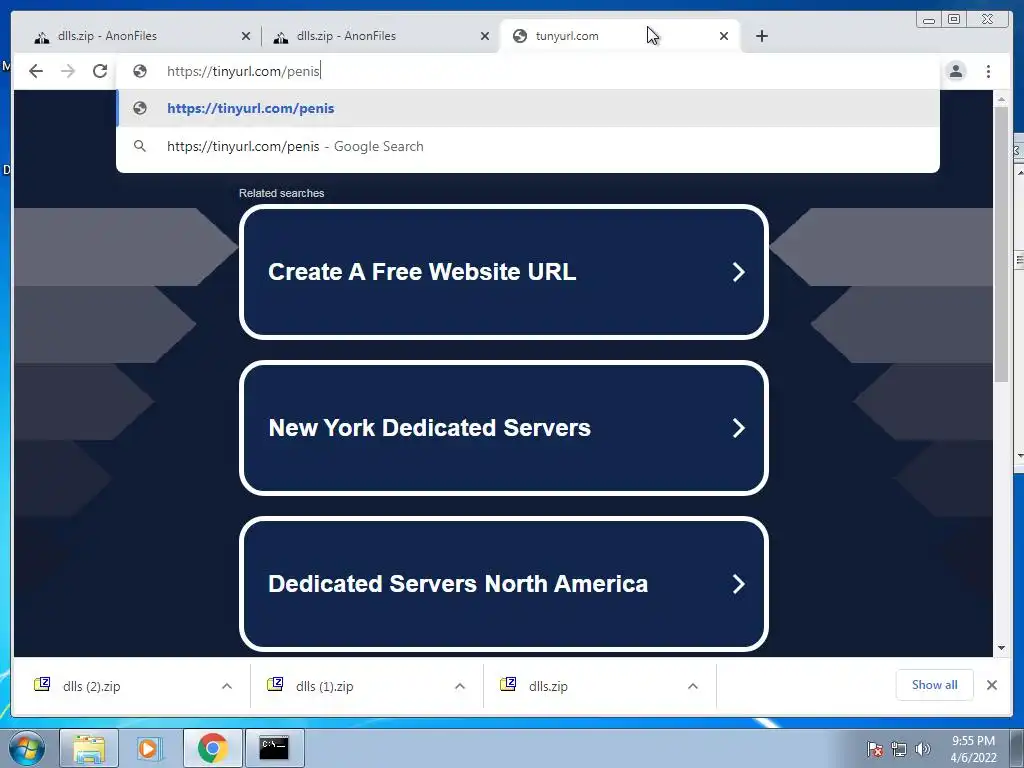
Task: Launch Windows Media Player from taskbar
Action: [149, 748]
